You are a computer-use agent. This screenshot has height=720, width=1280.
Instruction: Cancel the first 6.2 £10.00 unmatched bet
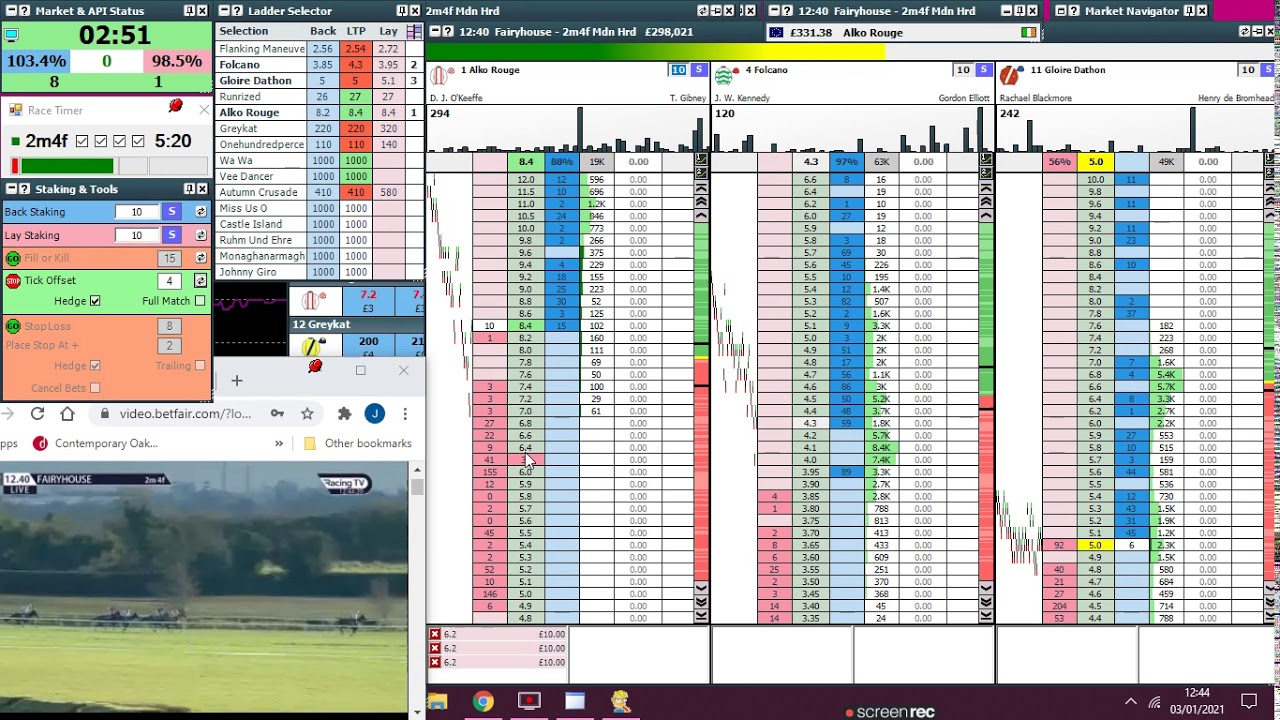pyautogui.click(x=434, y=634)
